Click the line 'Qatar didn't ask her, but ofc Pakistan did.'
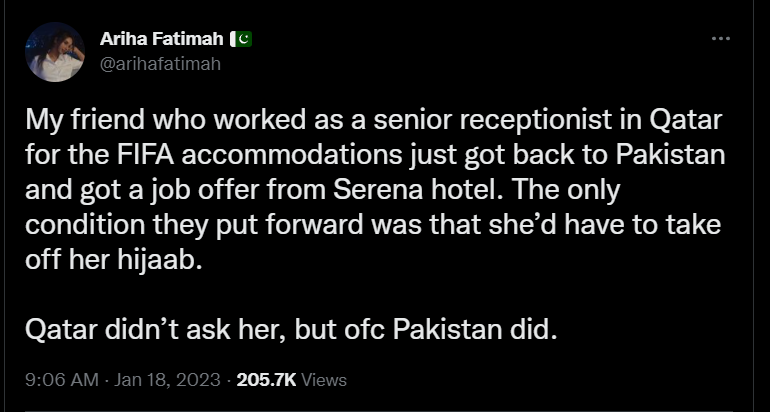 point(291,330)
